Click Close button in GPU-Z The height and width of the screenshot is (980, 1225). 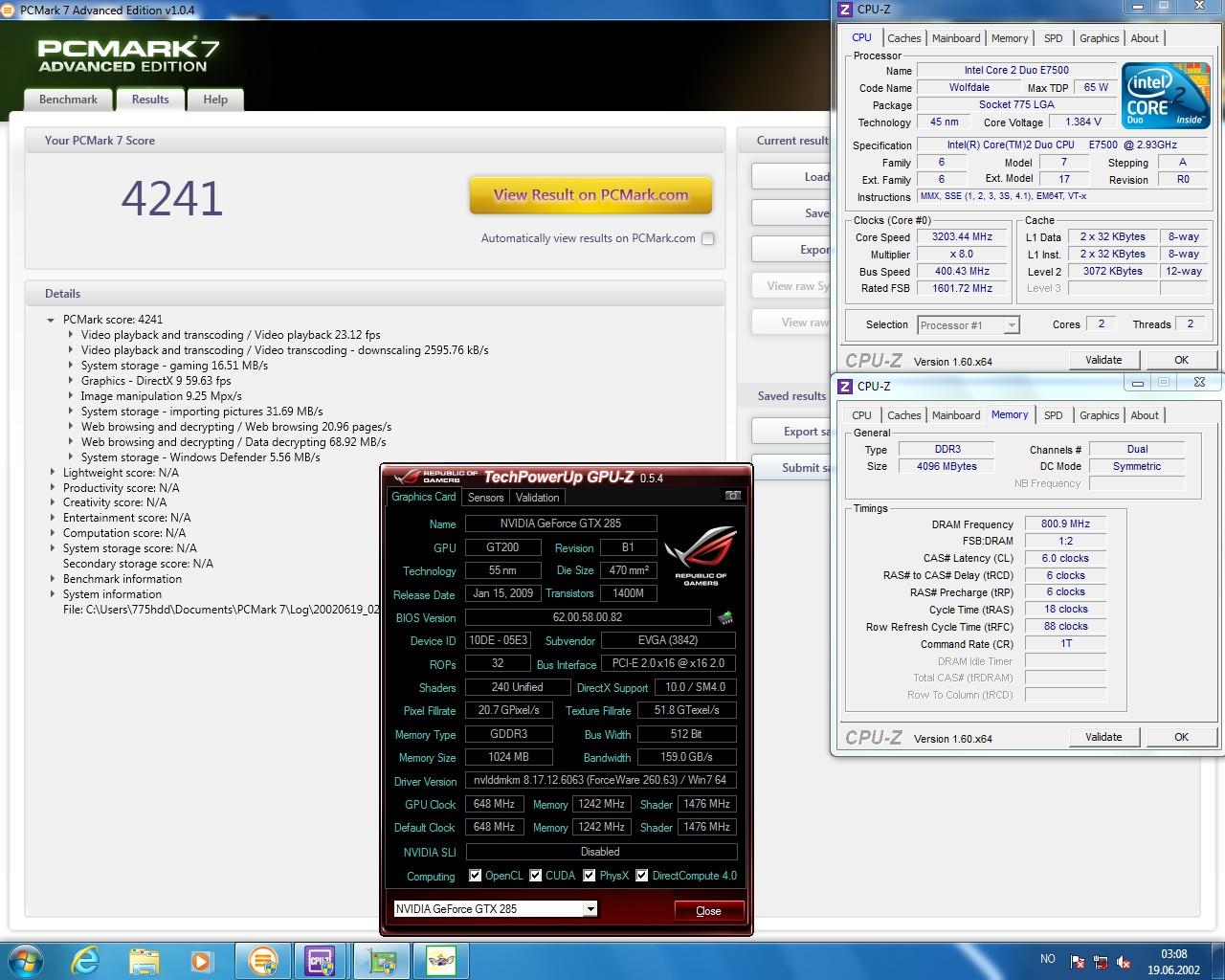708,910
